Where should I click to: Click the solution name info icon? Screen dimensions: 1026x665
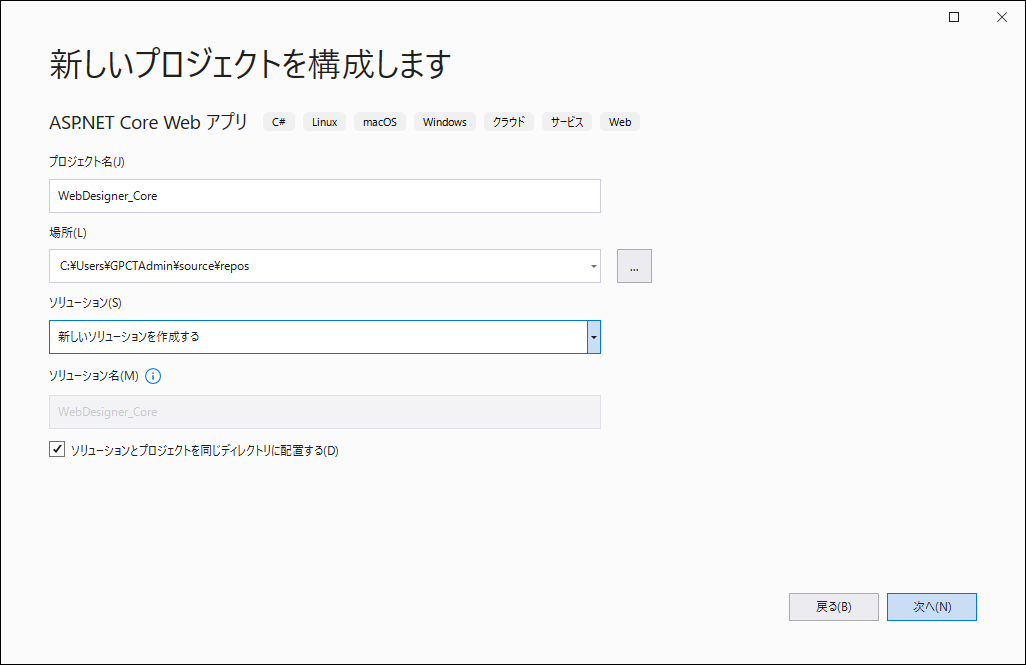pos(152,376)
